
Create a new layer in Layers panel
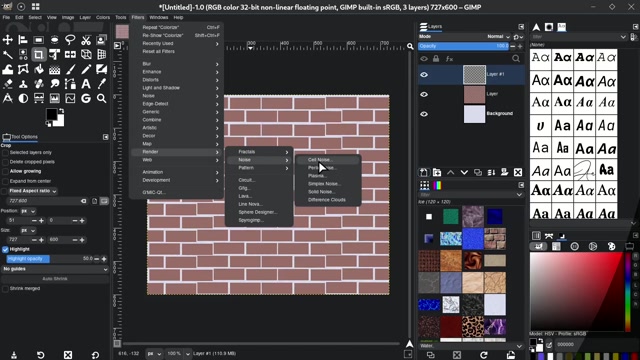[424, 172]
